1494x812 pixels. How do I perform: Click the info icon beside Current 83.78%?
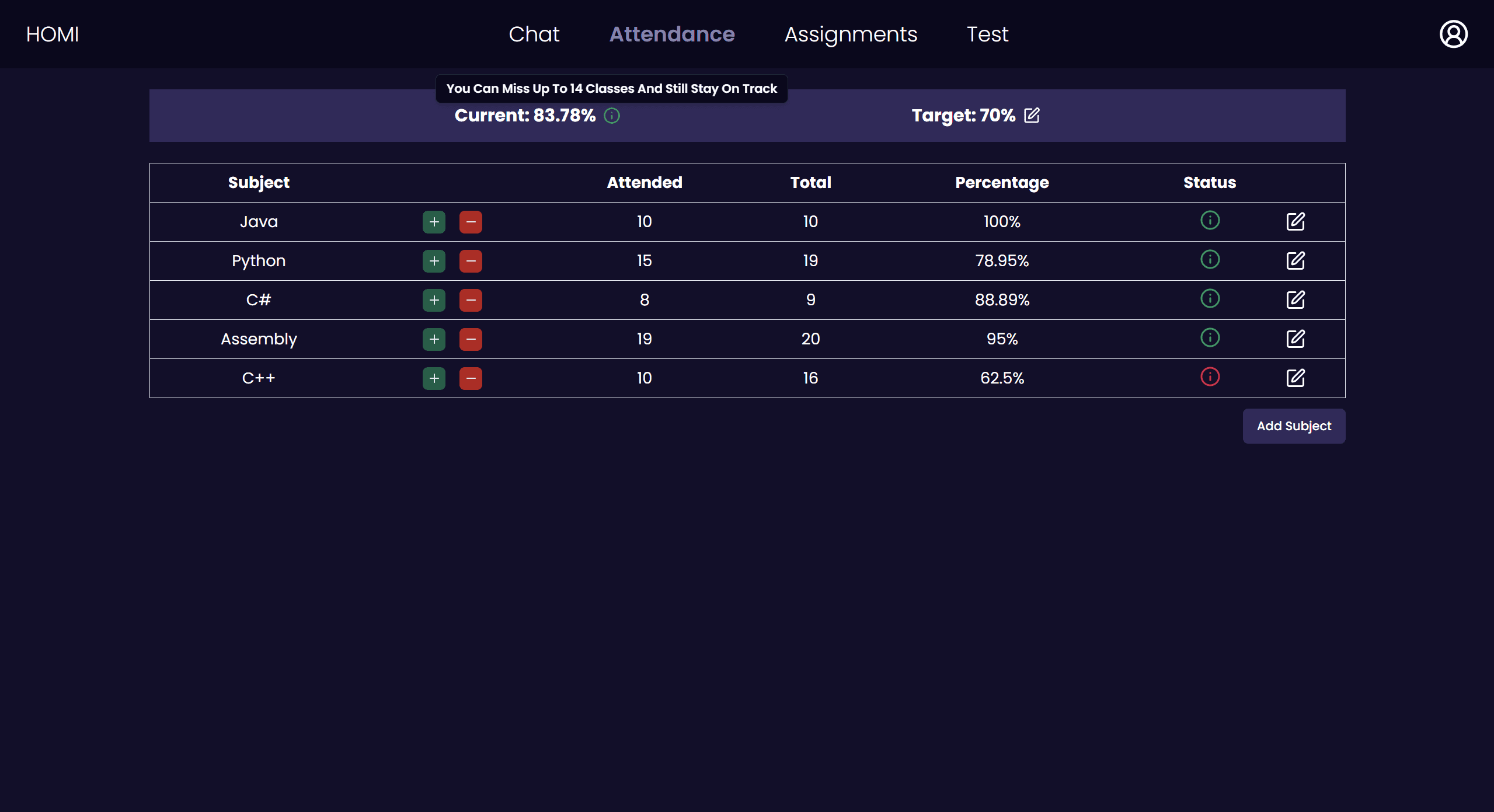[611, 116]
